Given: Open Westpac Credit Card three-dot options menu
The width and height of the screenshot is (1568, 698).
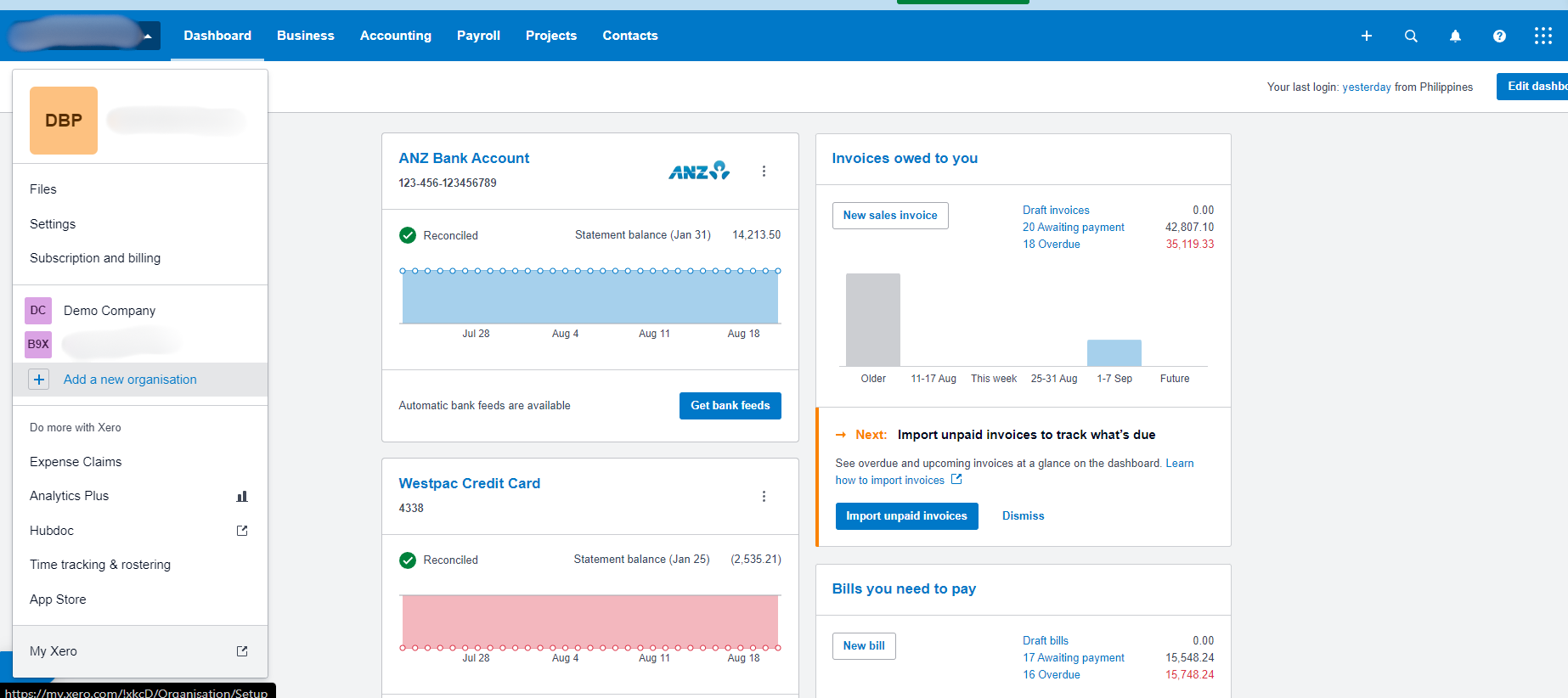Looking at the screenshot, I should coord(764,496).
